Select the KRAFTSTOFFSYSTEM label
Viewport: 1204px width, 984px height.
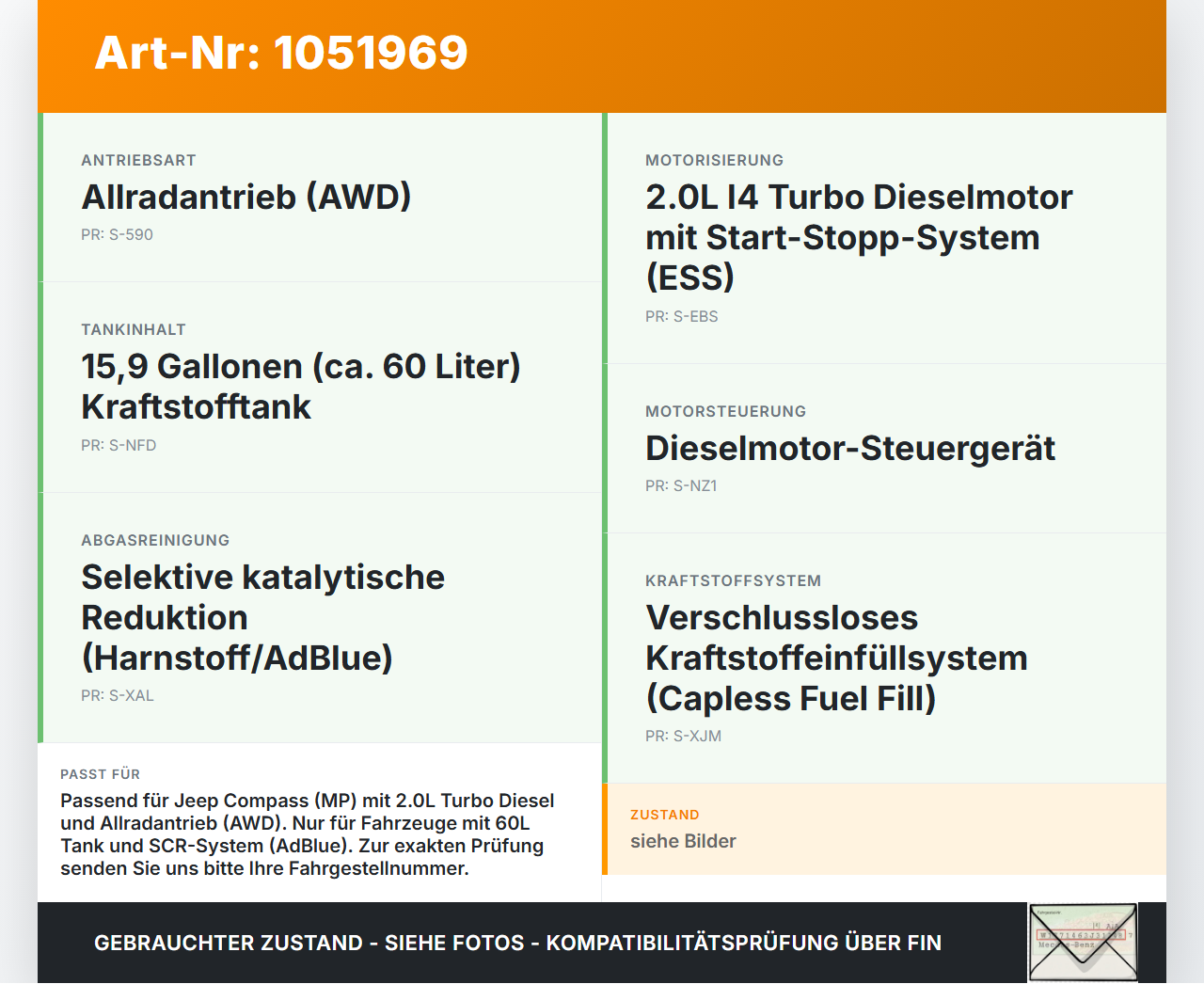point(733,580)
